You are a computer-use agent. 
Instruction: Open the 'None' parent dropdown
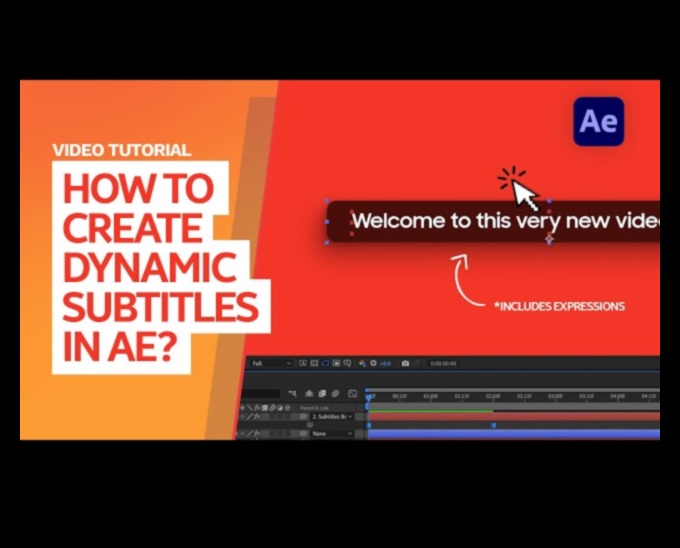coord(332,434)
